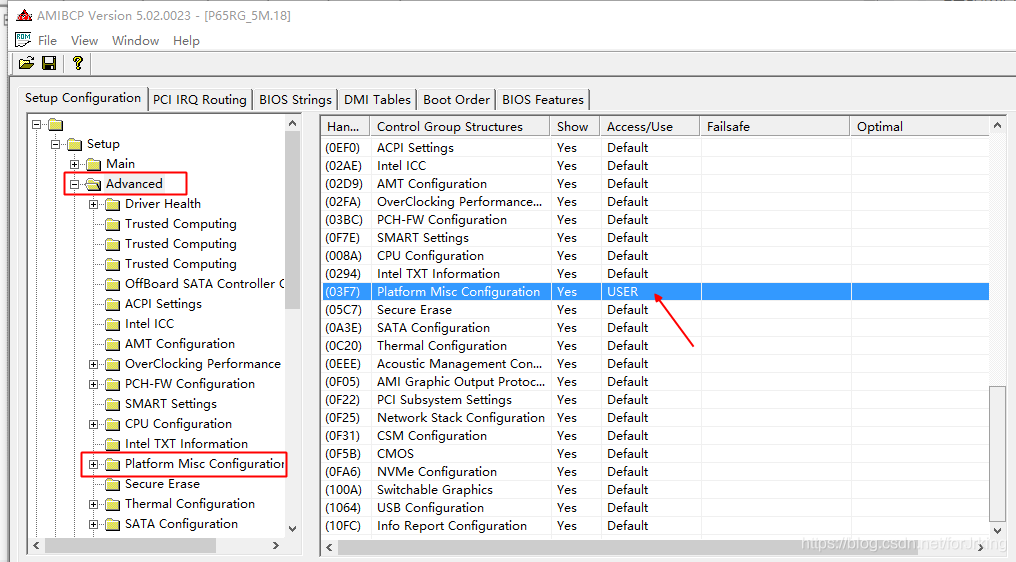The width and height of the screenshot is (1016, 562).
Task: Click the folder icon beside ACPI Settings
Action: click(113, 304)
